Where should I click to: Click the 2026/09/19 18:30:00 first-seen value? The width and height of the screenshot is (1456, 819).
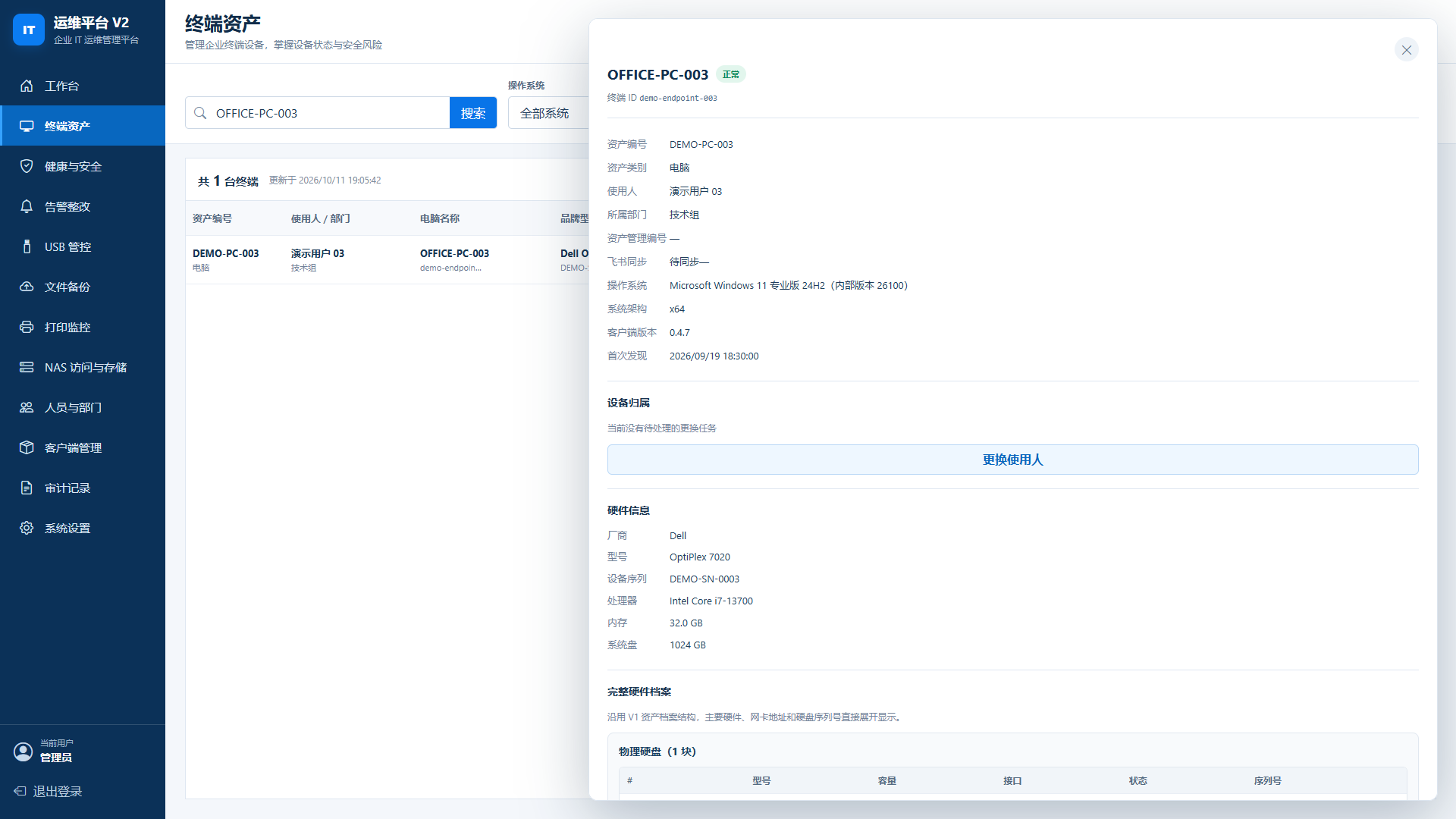click(714, 356)
